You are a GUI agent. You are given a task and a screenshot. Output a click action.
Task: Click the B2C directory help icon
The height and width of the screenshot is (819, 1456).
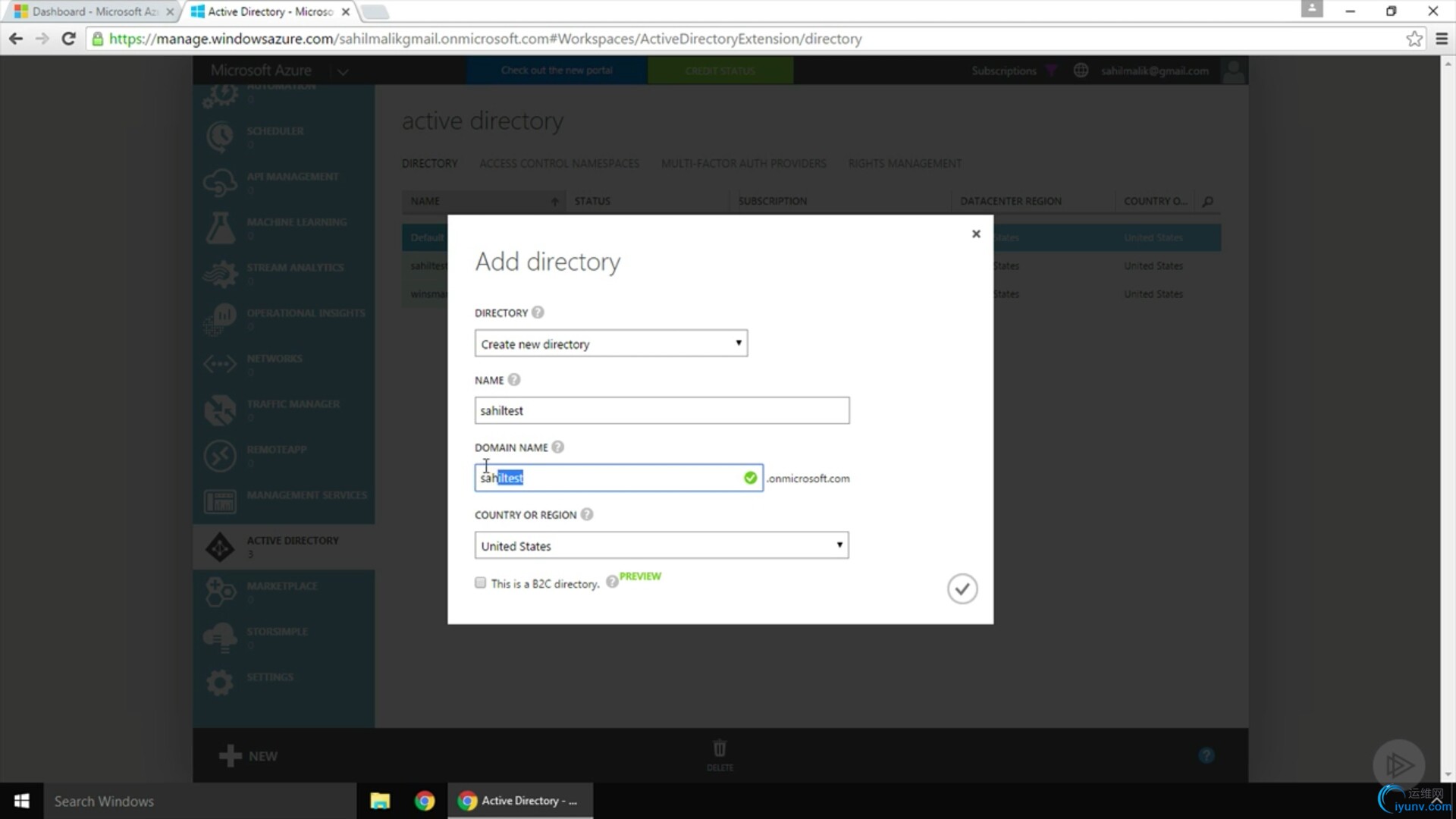(x=611, y=582)
